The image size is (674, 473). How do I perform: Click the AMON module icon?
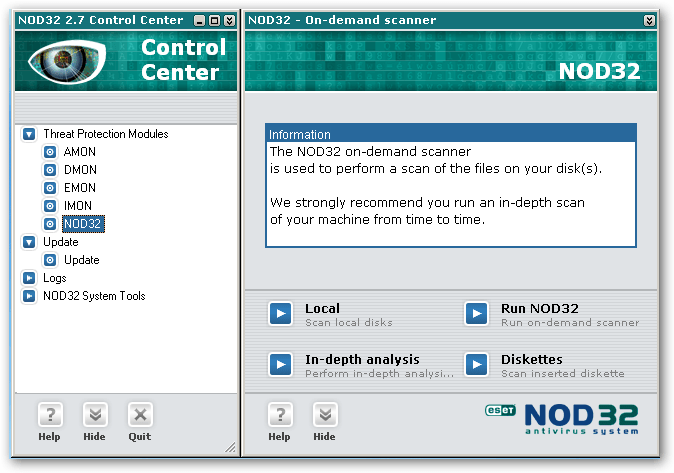click(50, 152)
